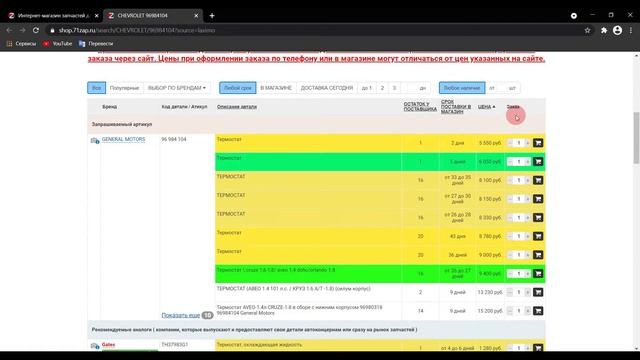Select the ДОСТАВКА СЕГОДНЯ filter
Image resolution: width=640 pixels, height=360 pixels.
327,88
